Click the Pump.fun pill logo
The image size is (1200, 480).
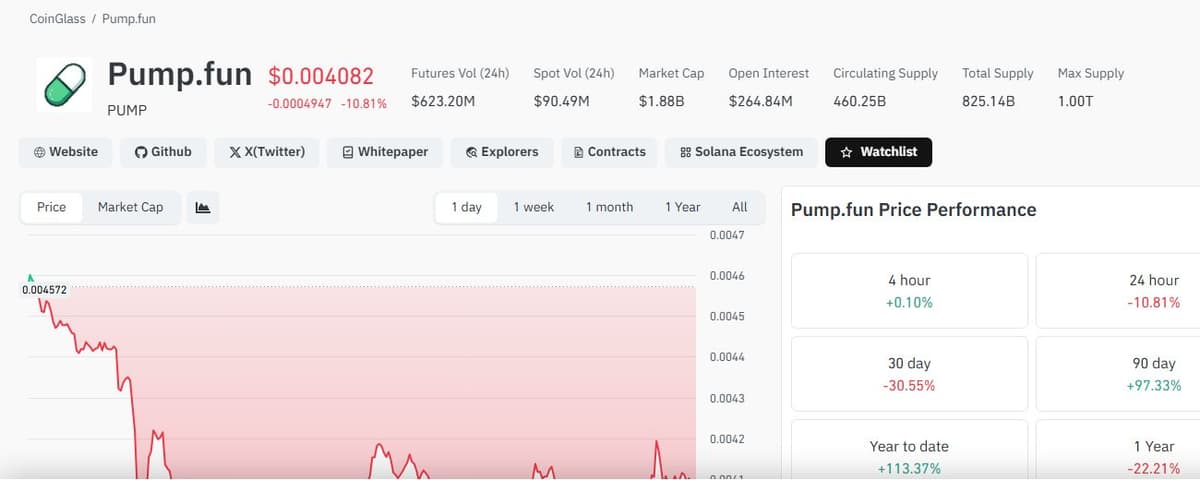65,84
